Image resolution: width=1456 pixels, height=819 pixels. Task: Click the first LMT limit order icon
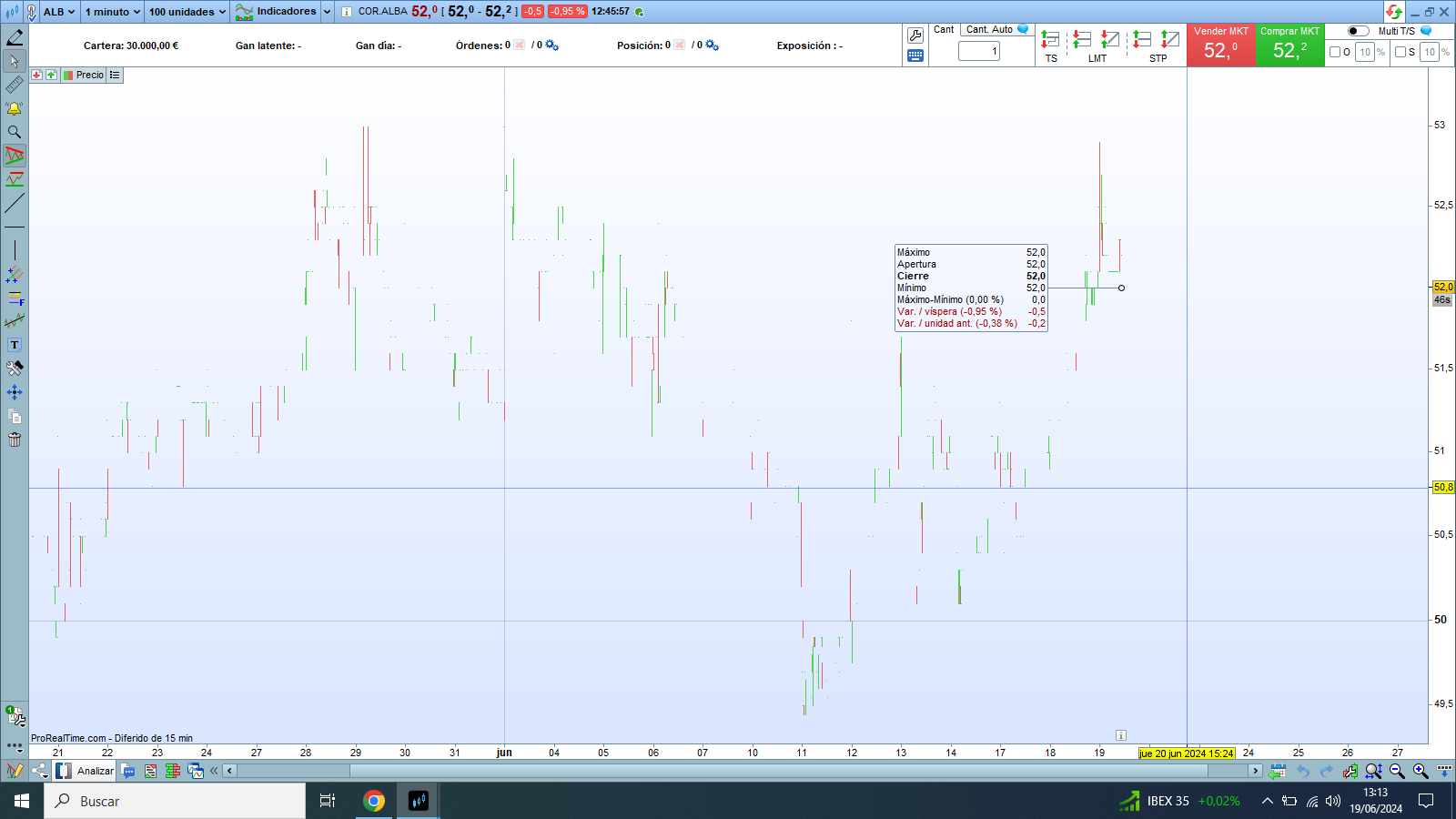1082,39
